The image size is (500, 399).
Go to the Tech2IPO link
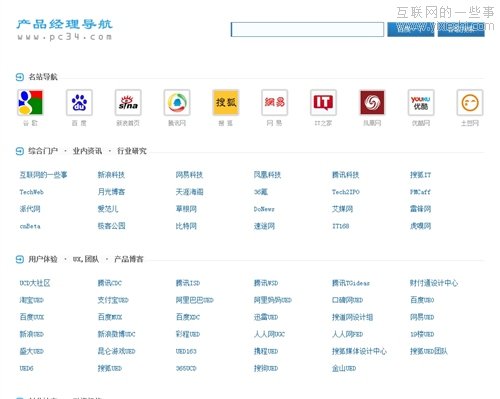coord(346,192)
